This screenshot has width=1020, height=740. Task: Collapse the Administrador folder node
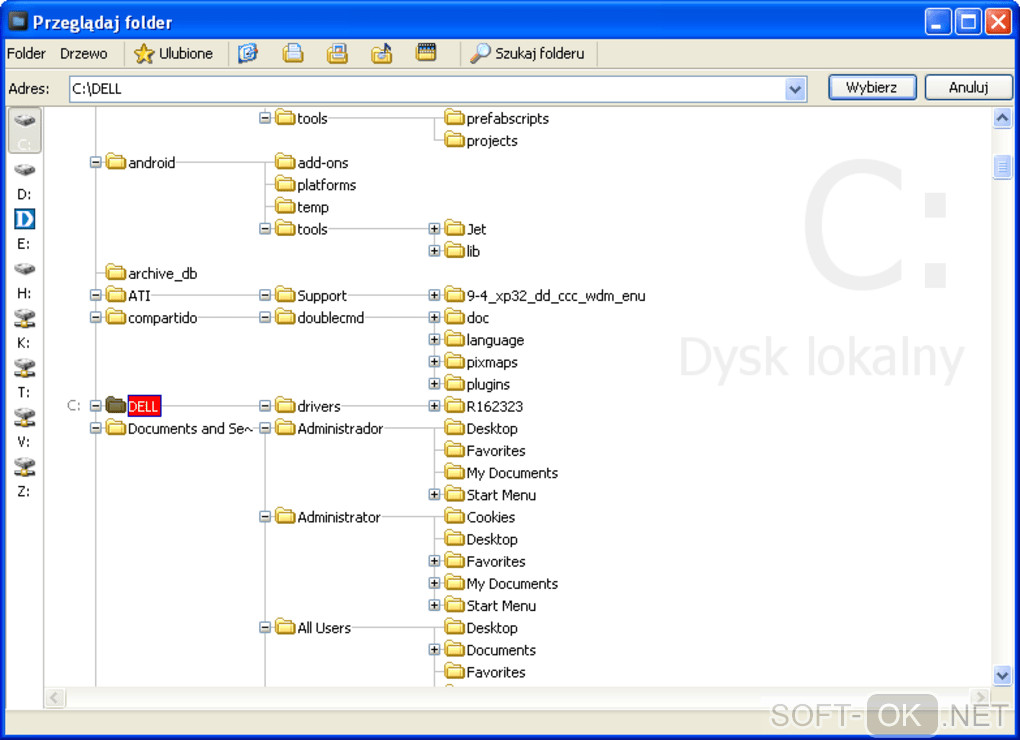coord(265,428)
